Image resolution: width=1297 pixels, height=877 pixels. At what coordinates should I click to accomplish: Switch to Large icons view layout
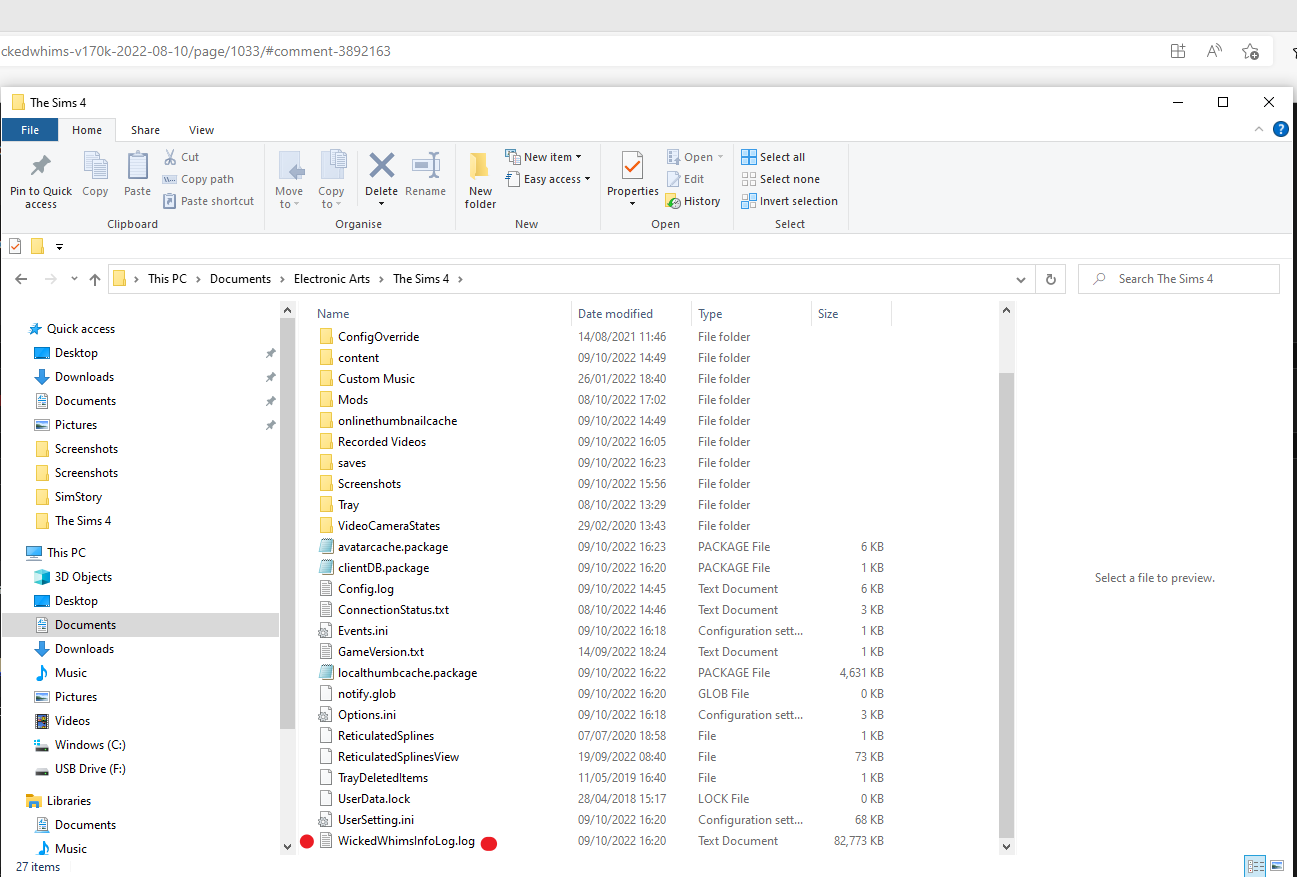tap(1277, 865)
